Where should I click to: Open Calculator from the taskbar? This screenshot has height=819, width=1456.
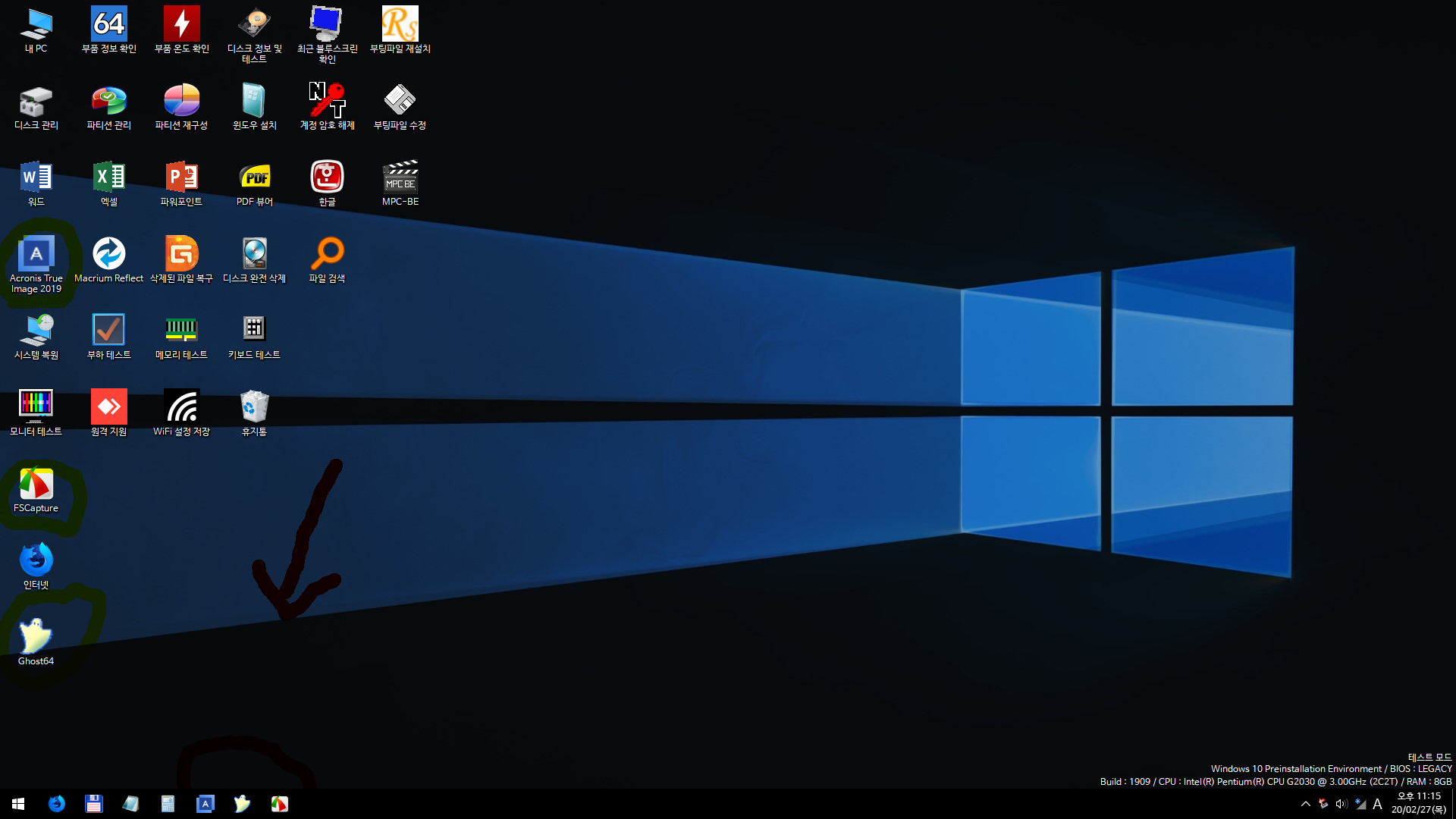click(x=168, y=804)
